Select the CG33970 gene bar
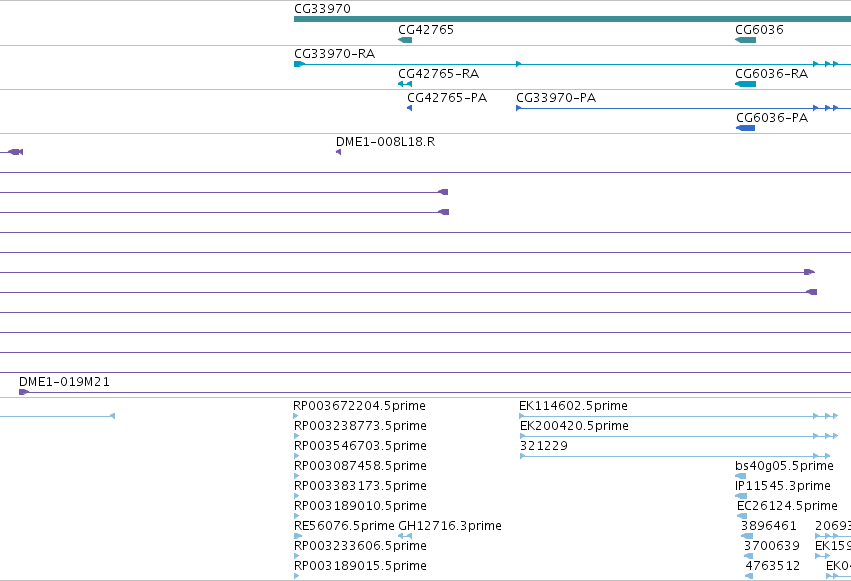This screenshot has width=851, height=581. (x=573, y=19)
